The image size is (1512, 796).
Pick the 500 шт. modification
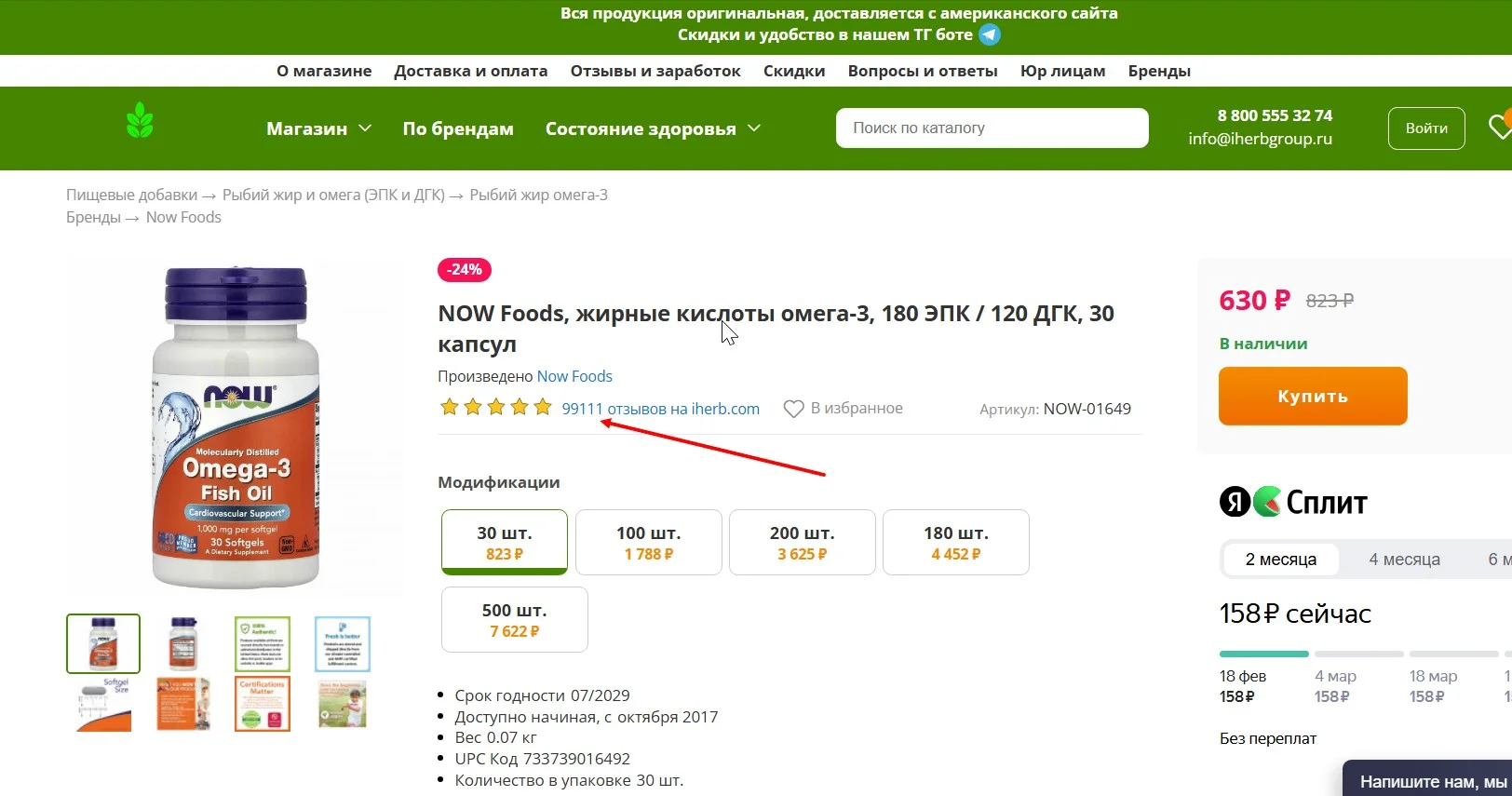point(515,620)
